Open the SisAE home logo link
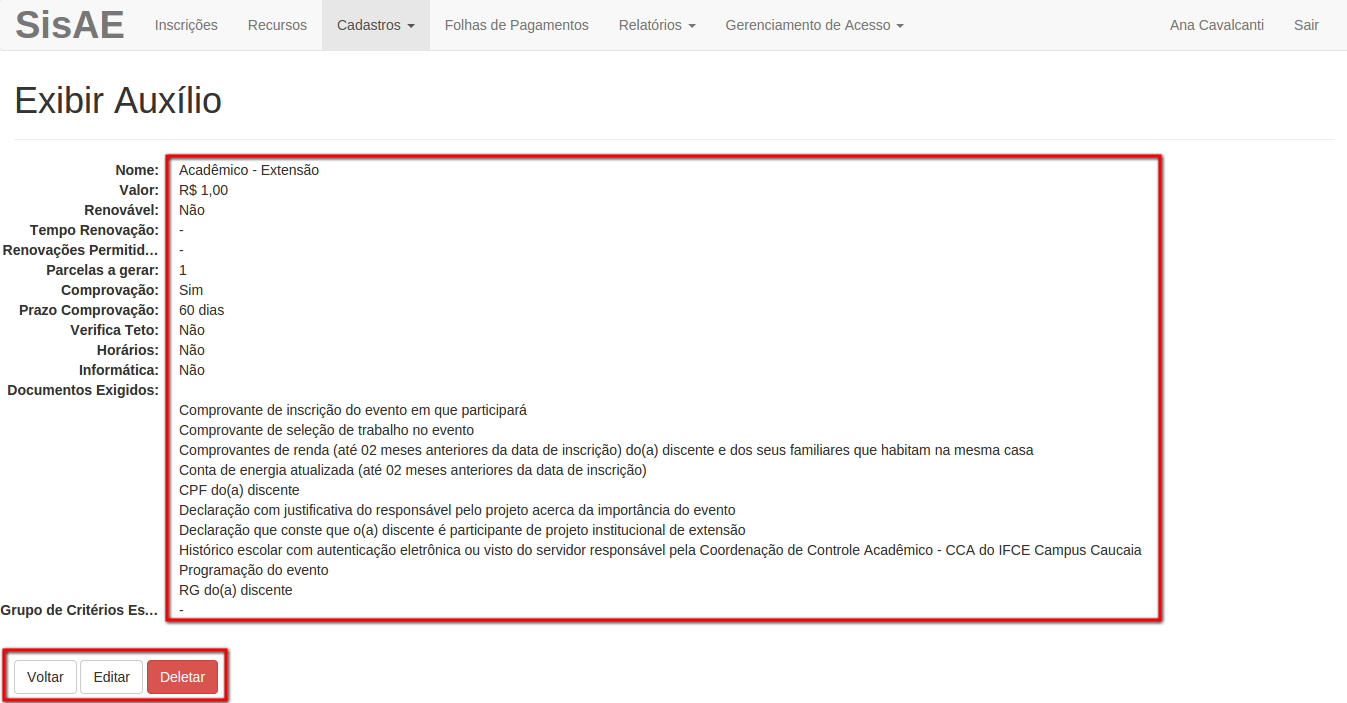1347x703 pixels. pos(70,25)
